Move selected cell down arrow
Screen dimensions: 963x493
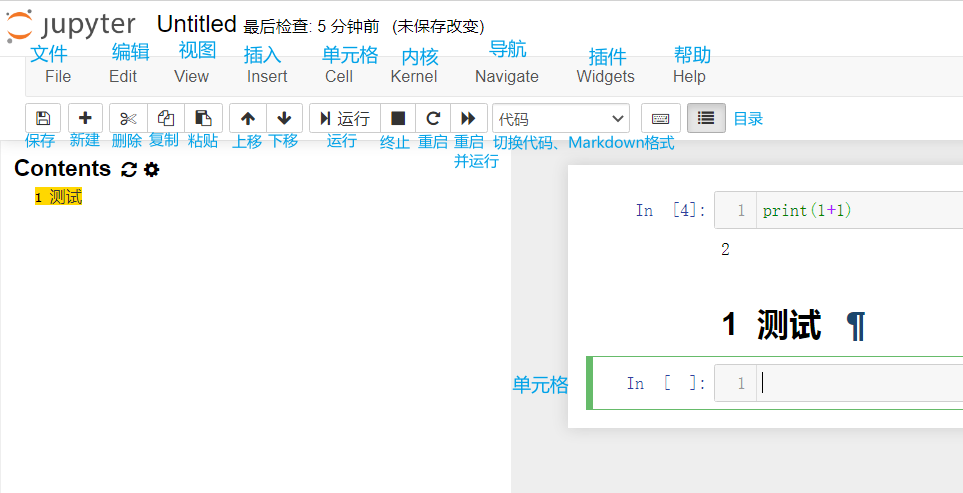pyautogui.click(x=284, y=118)
